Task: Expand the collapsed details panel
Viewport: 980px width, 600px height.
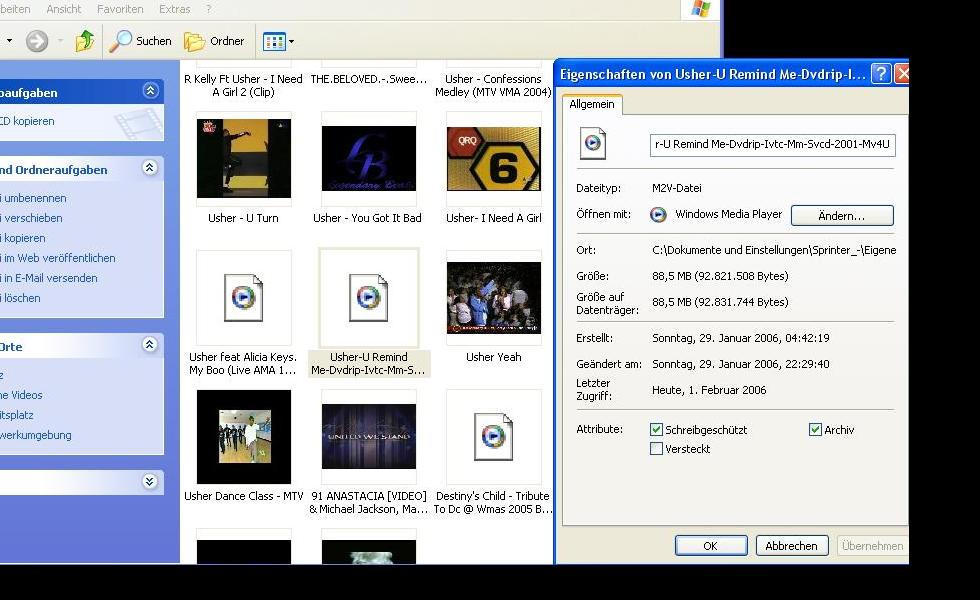Action: tap(150, 481)
